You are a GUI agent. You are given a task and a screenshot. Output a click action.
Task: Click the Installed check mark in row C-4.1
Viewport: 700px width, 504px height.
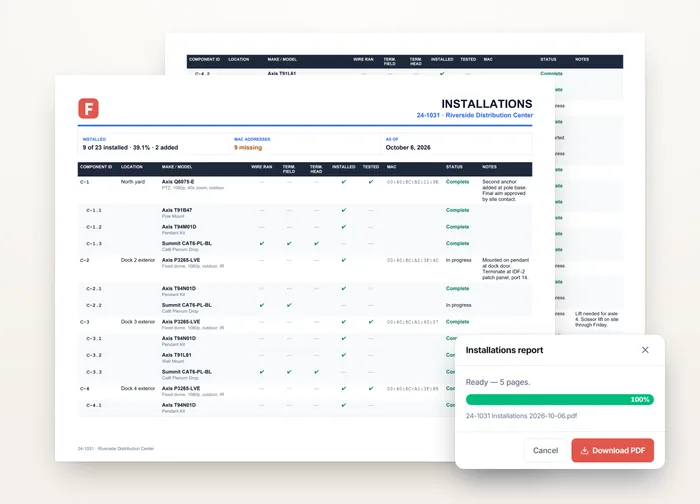[343, 405]
